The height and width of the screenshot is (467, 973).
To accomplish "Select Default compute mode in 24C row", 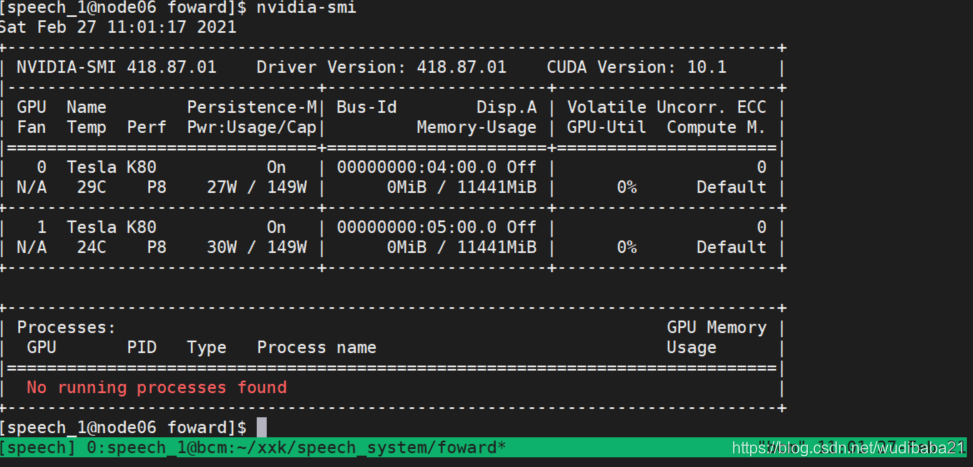I will click(732, 247).
